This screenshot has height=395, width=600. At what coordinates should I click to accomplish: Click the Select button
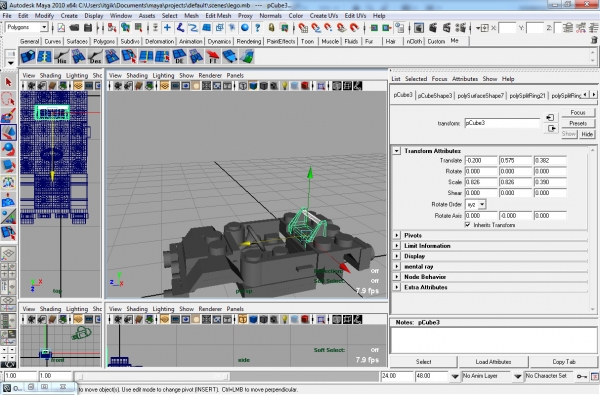point(424,362)
